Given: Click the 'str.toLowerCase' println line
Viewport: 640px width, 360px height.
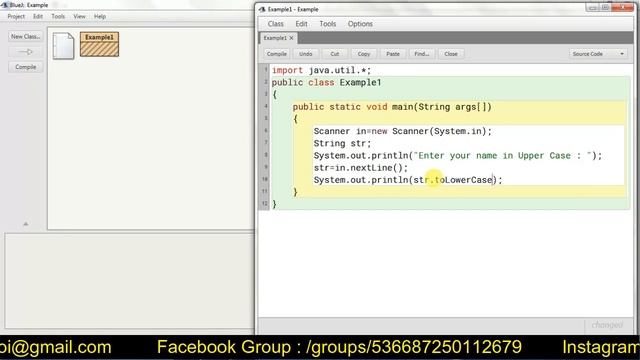Looking at the screenshot, I should [408, 180].
